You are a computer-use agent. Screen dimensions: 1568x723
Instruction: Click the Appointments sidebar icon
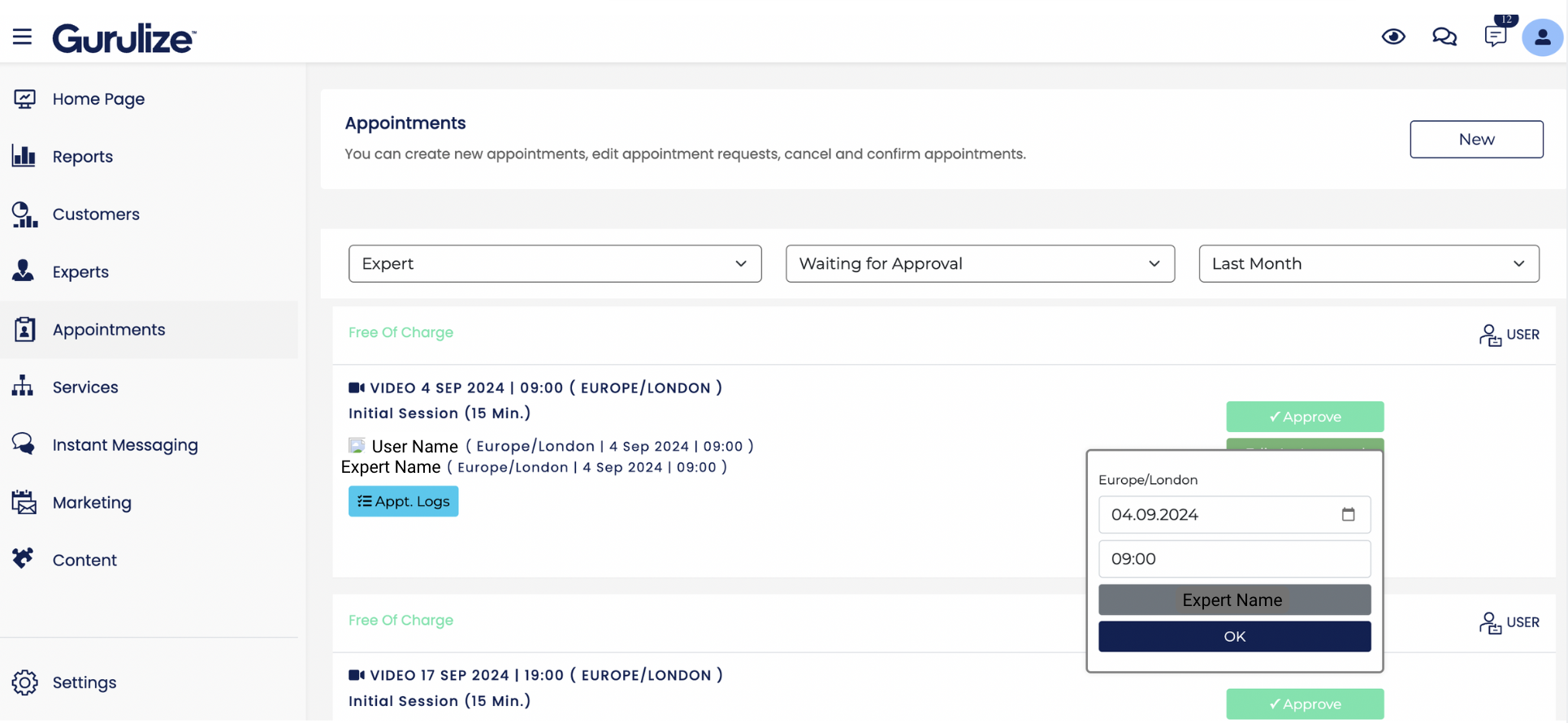pos(24,329)
